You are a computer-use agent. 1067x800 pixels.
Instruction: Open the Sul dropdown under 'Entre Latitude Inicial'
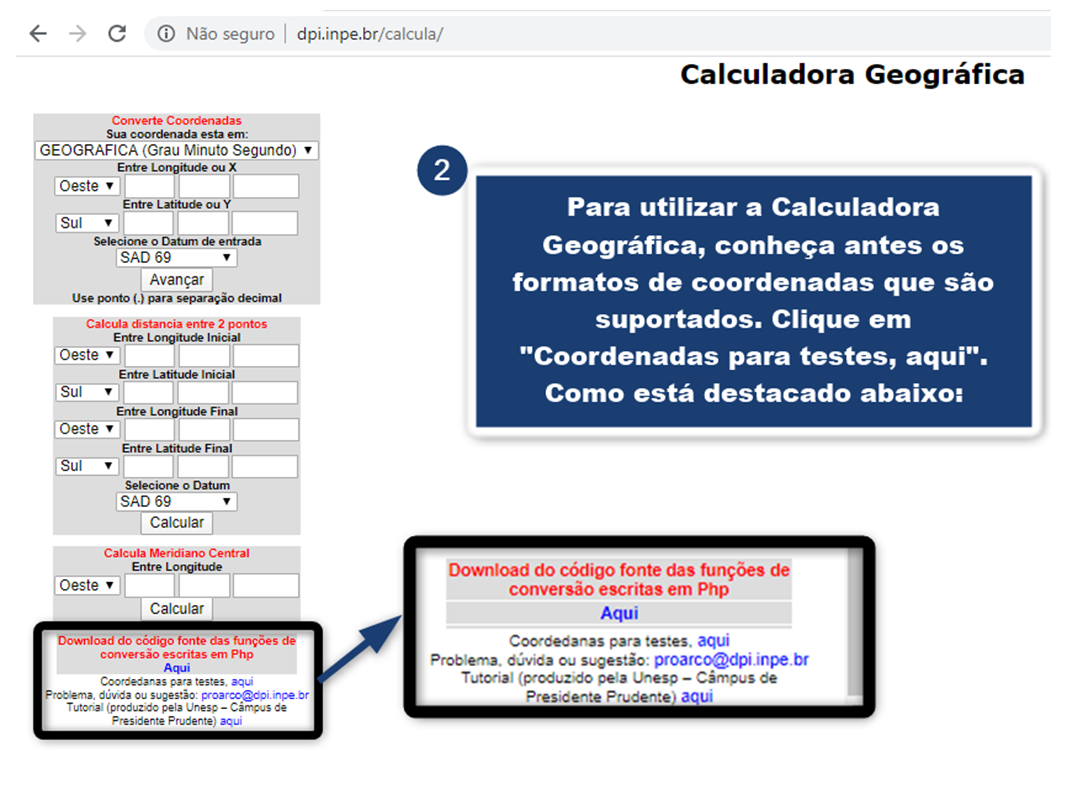tap(87, 393)
